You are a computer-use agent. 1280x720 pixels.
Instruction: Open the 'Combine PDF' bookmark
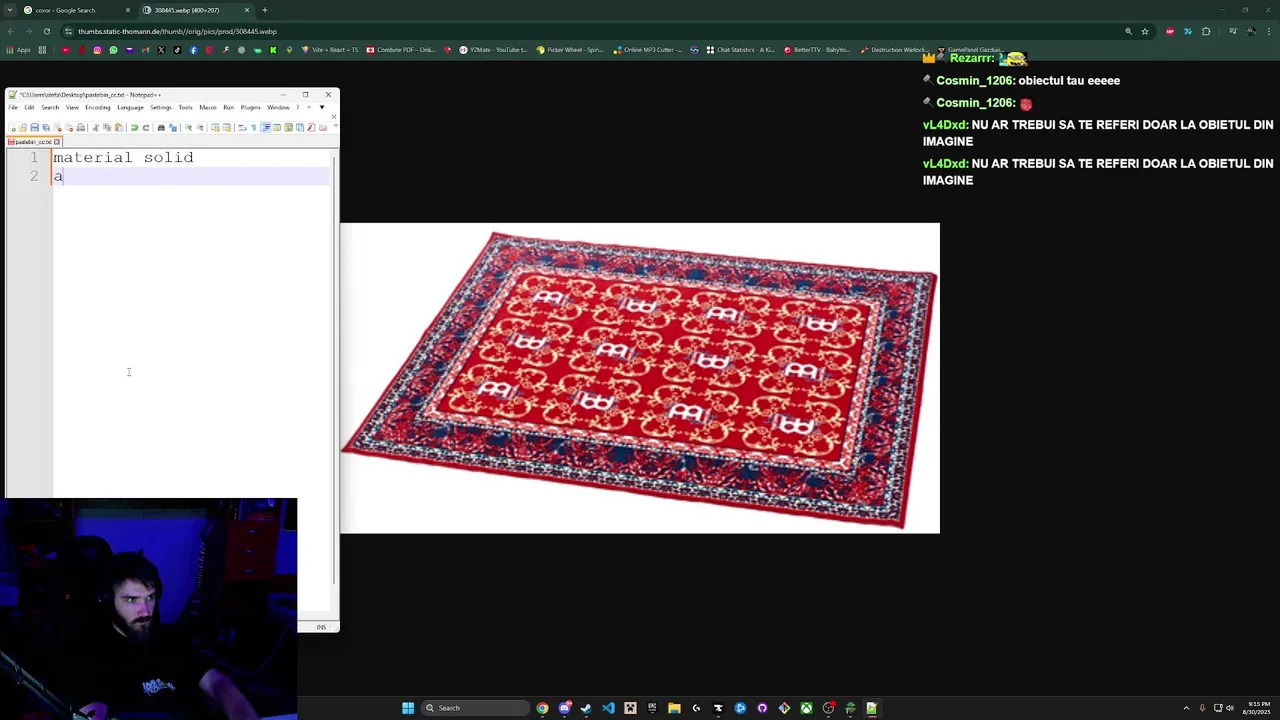pos(401,50)
